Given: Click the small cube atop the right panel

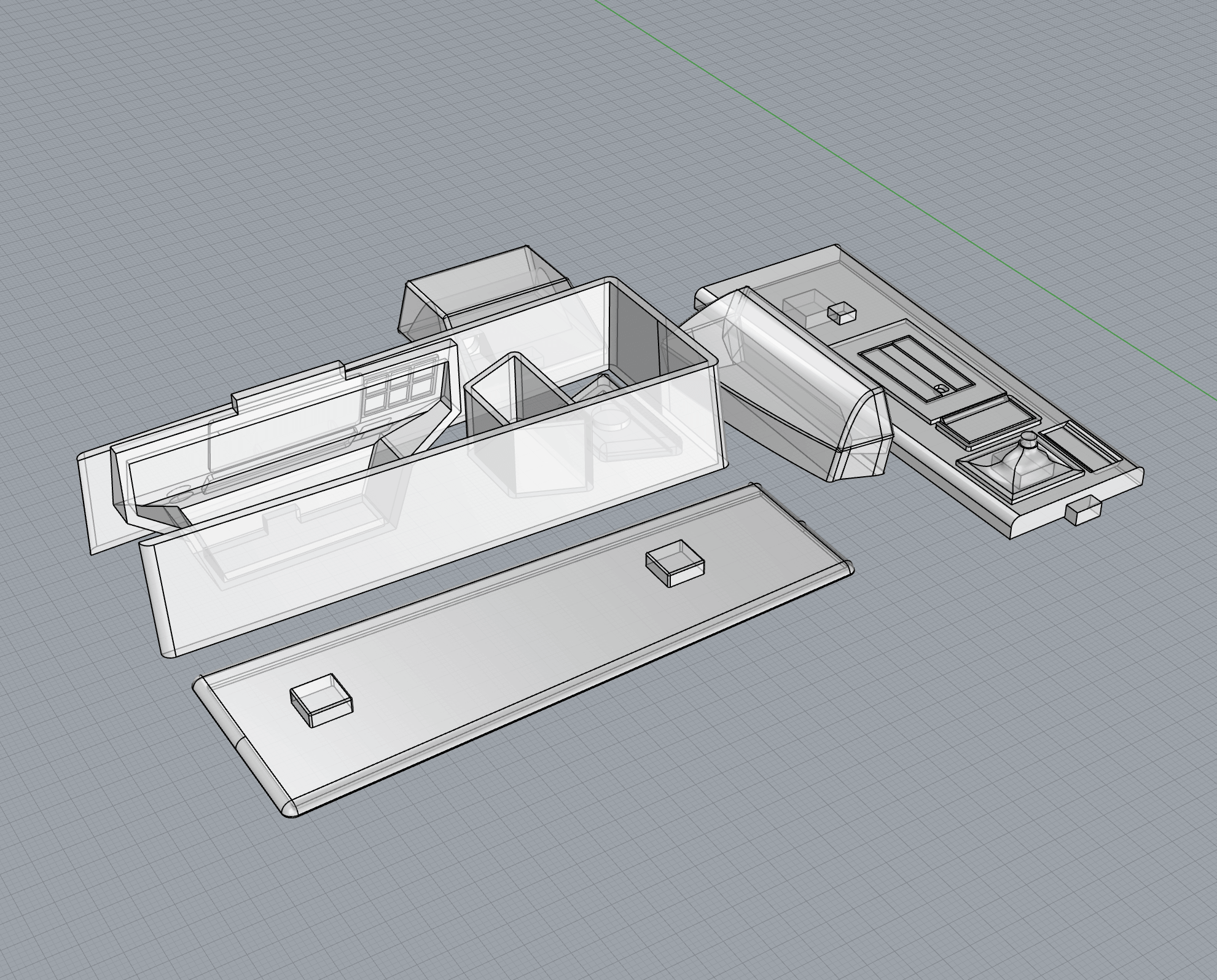Looking at the screenshot, I should [842, 313].
